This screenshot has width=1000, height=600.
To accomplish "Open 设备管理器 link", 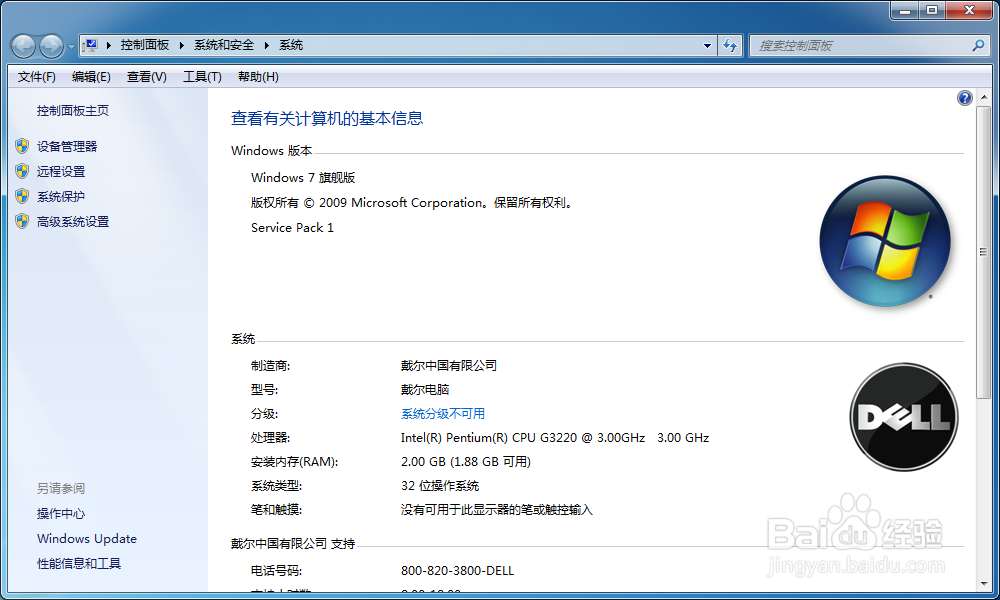I will point(67,147).
